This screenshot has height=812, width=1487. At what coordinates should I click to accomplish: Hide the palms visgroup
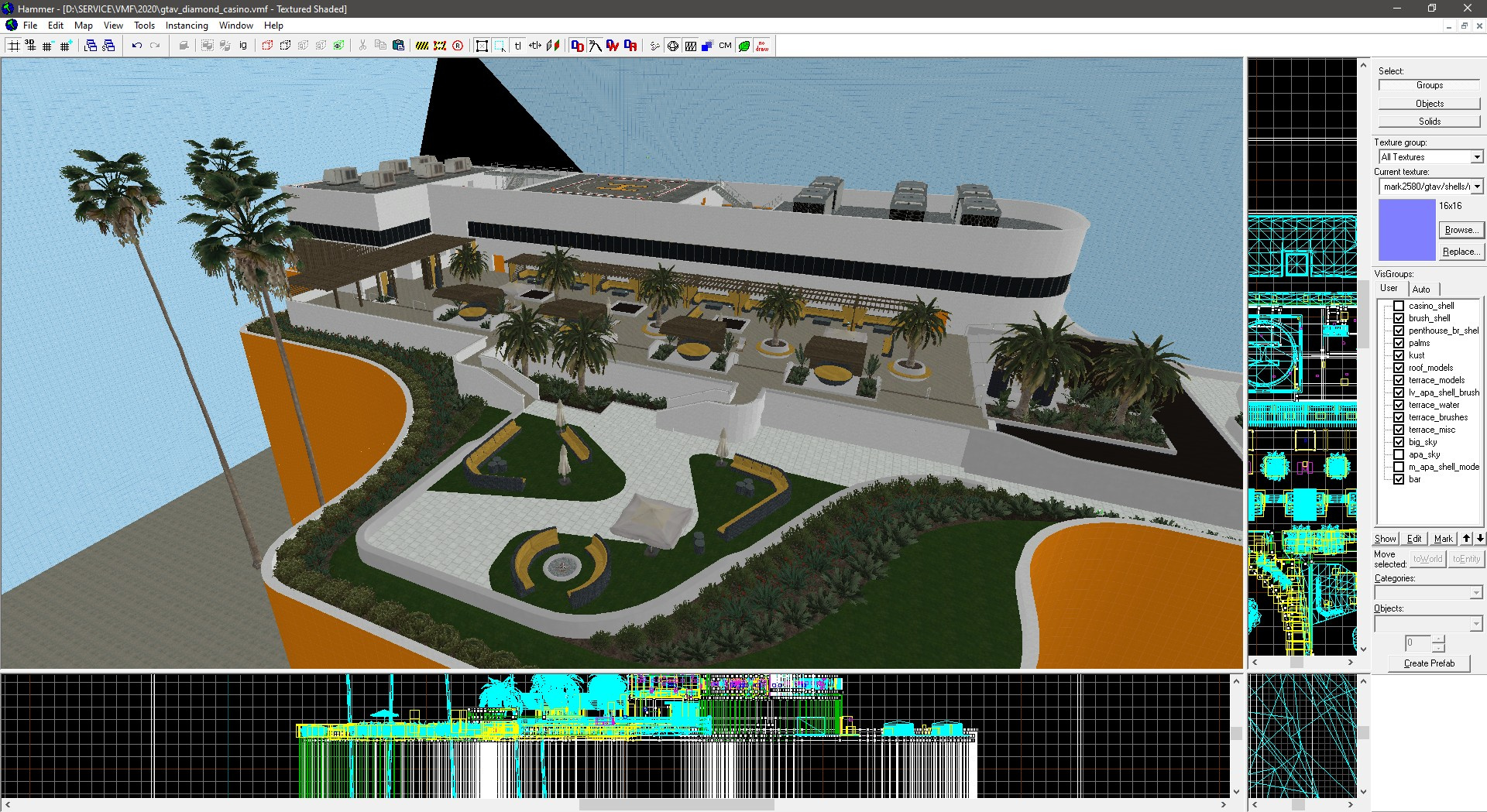pyautogui.click(x=1399, y=343)
